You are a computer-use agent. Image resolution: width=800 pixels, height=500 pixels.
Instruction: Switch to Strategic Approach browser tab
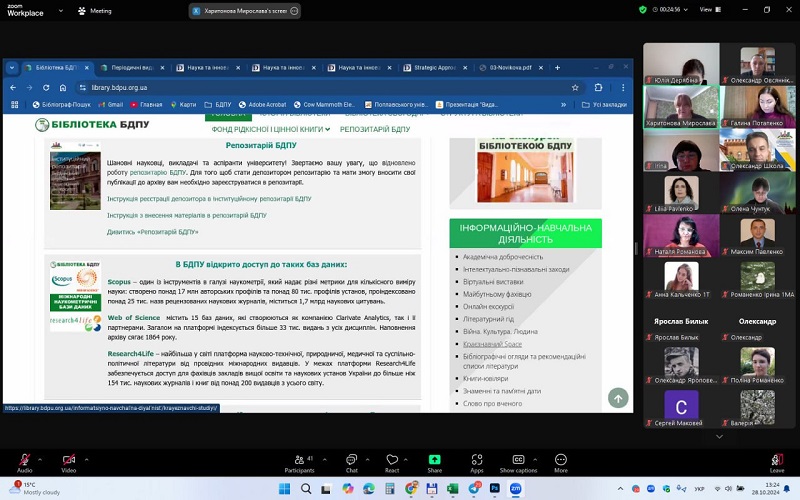click(x=435, y=67)
